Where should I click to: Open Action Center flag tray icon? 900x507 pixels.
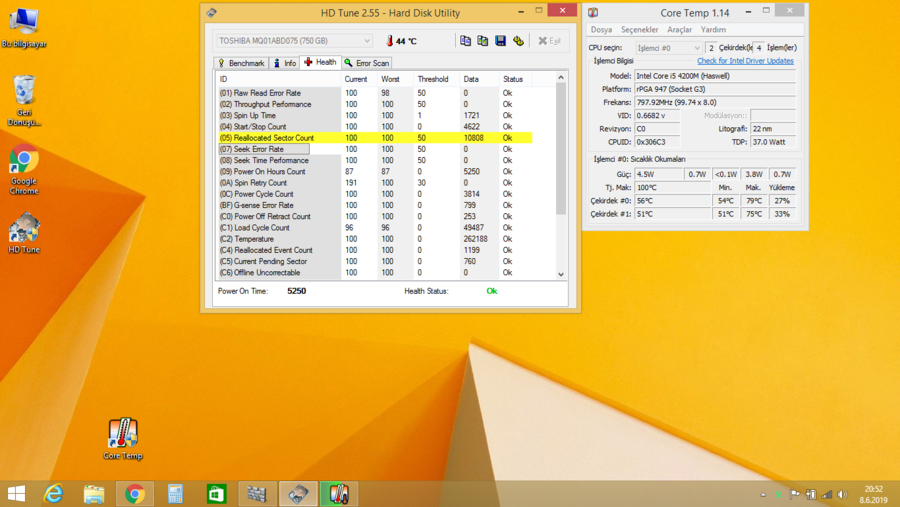[795, 494]
